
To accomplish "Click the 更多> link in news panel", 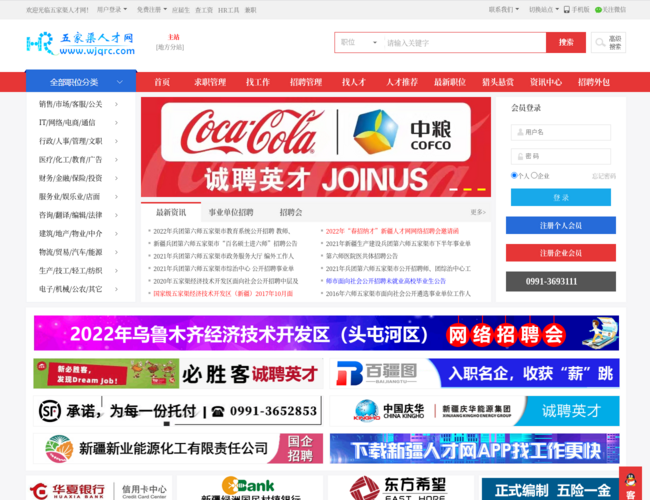I will tap(478, 212).
